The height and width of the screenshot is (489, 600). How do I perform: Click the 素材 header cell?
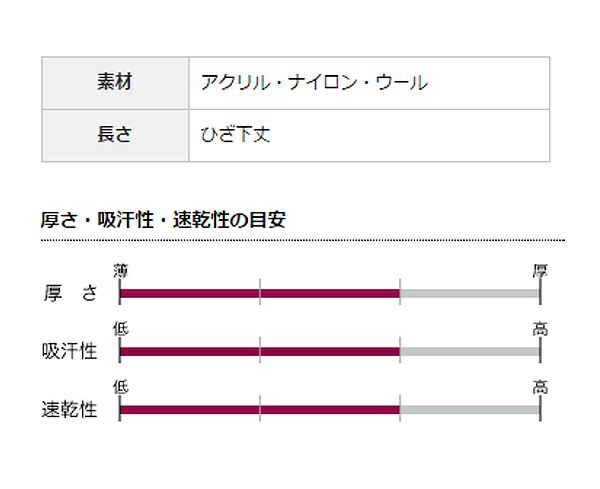tap(115, 83)
